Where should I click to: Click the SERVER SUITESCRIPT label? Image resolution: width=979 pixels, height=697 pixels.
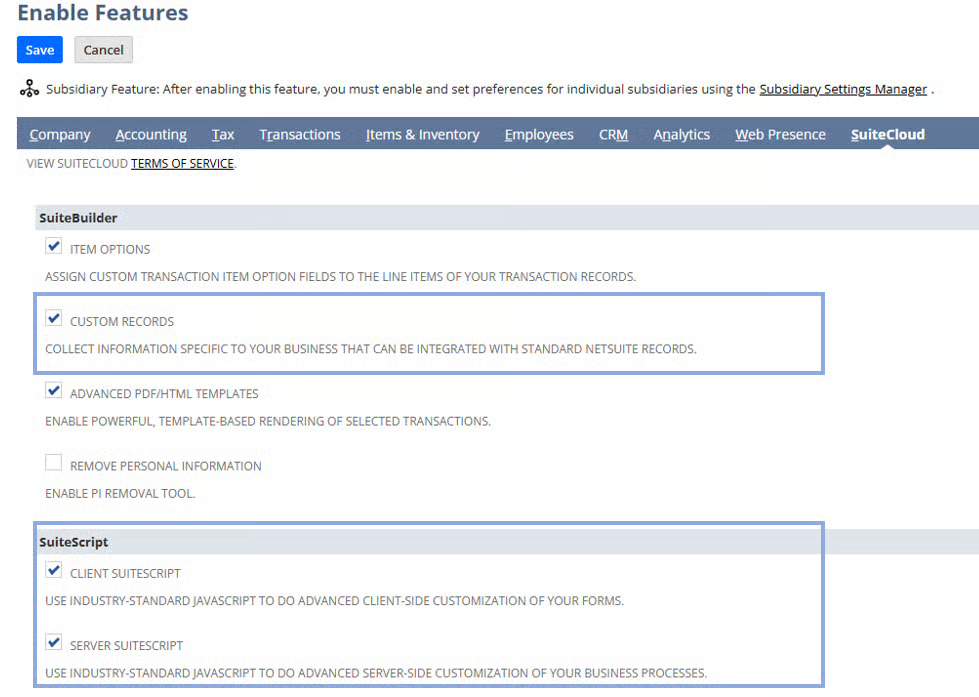(126, 646)
